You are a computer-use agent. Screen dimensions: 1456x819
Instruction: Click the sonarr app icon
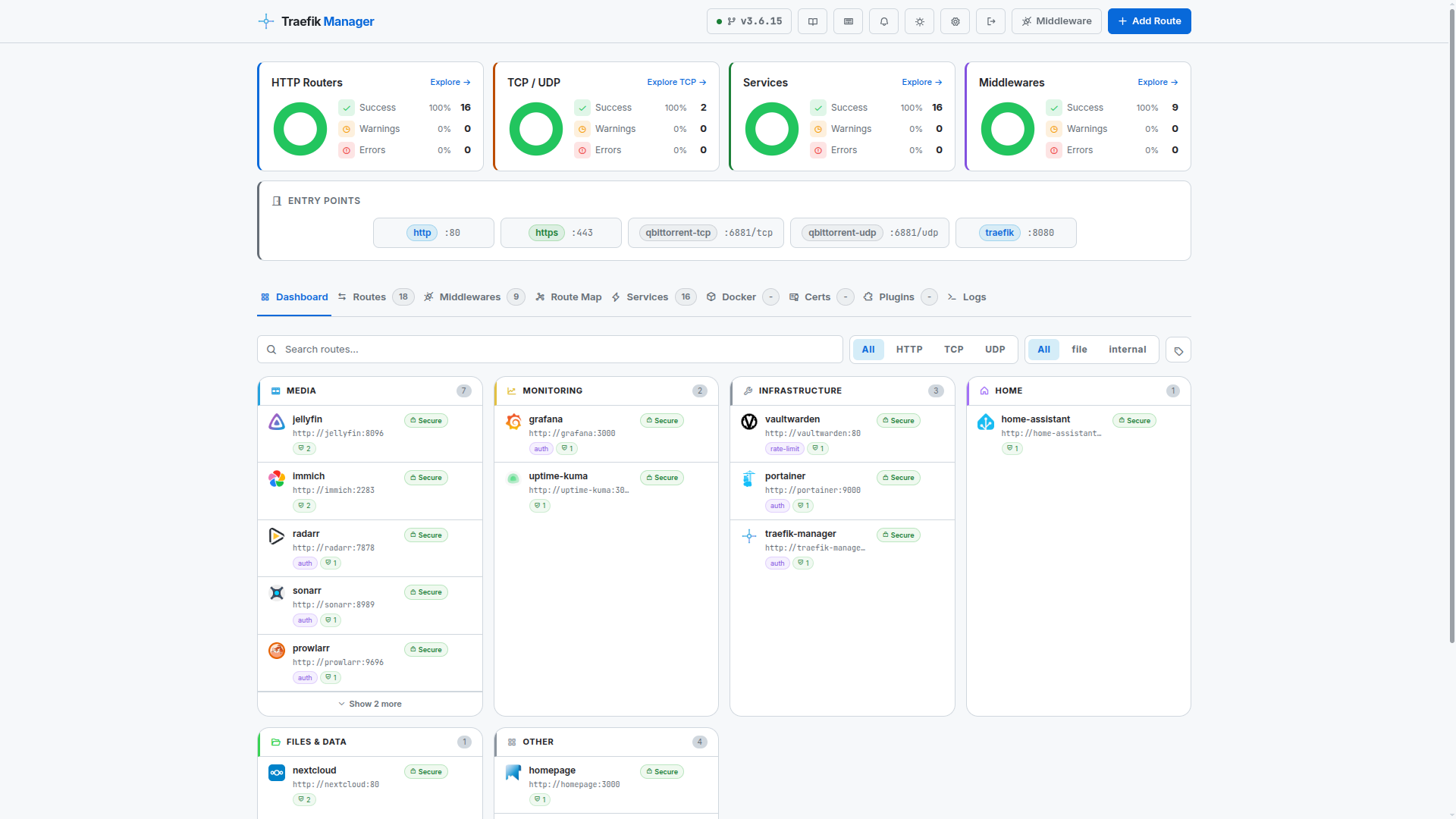pos(277,593)
